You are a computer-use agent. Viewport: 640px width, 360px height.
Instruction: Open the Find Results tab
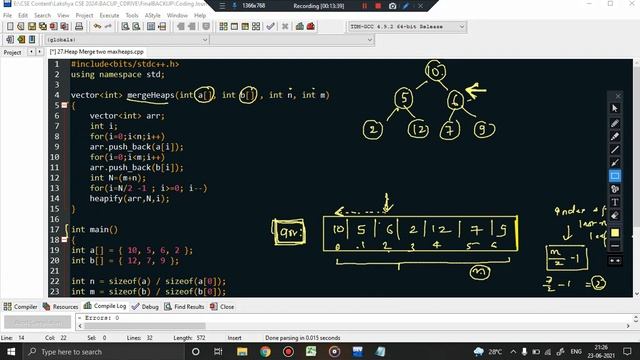pos(184,307)
